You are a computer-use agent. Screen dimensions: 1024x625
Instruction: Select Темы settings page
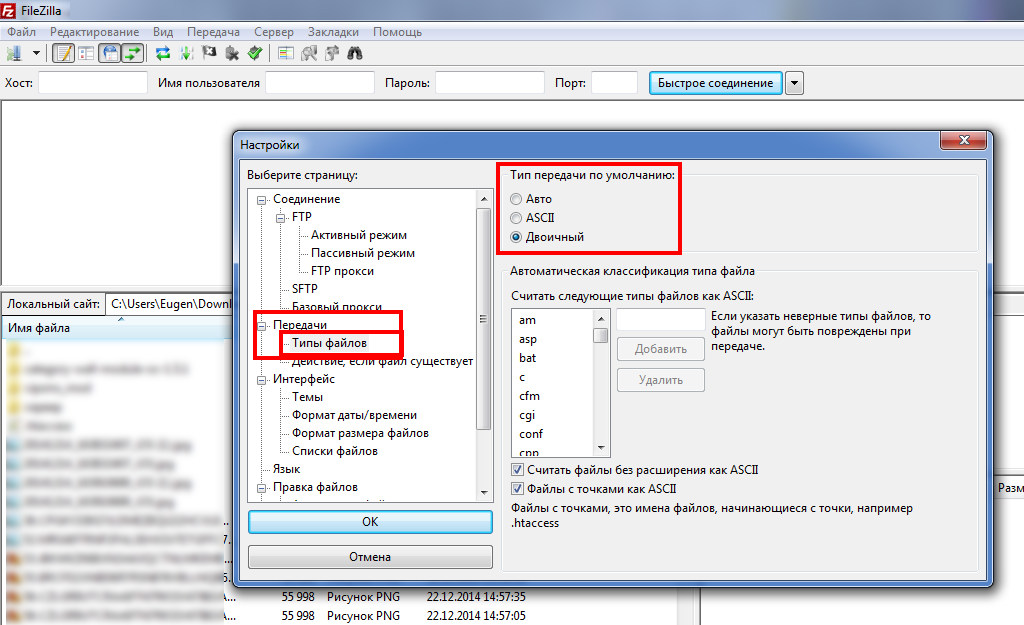pos(307,397)
